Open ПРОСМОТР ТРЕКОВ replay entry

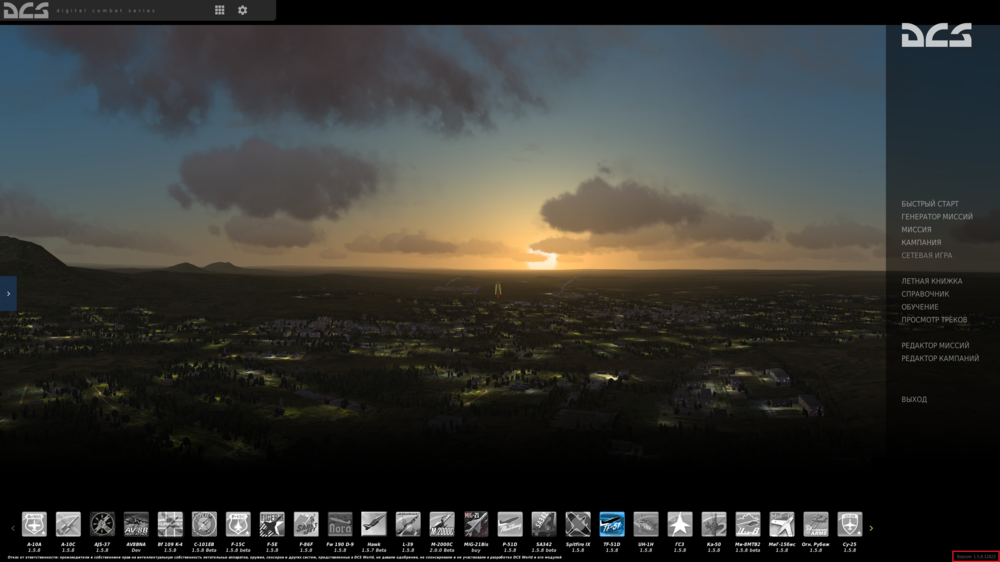point(934,320)
